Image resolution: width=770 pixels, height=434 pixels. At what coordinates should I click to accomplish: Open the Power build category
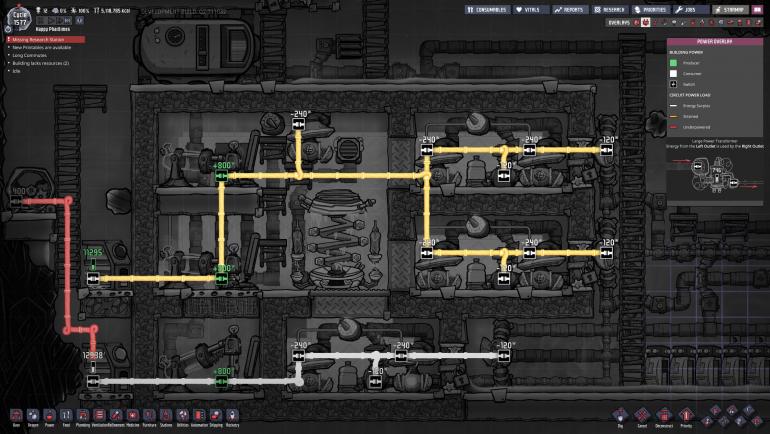tap(50, 416)
